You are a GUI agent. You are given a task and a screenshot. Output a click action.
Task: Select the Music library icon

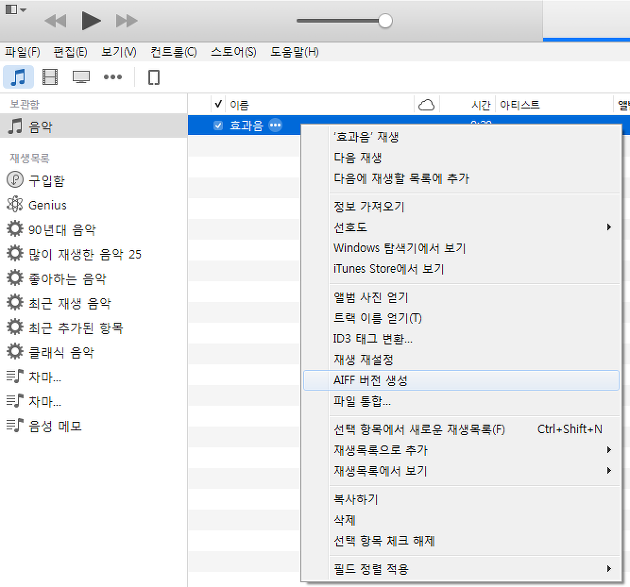tap(18, 77)
